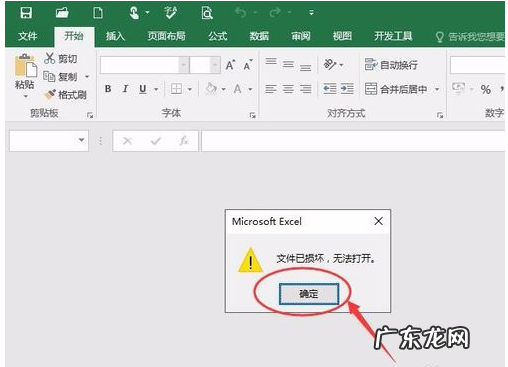The image size is (508, 367).
Task: Click the Spelling check icon in quick access toolbar
Action: 170,13
